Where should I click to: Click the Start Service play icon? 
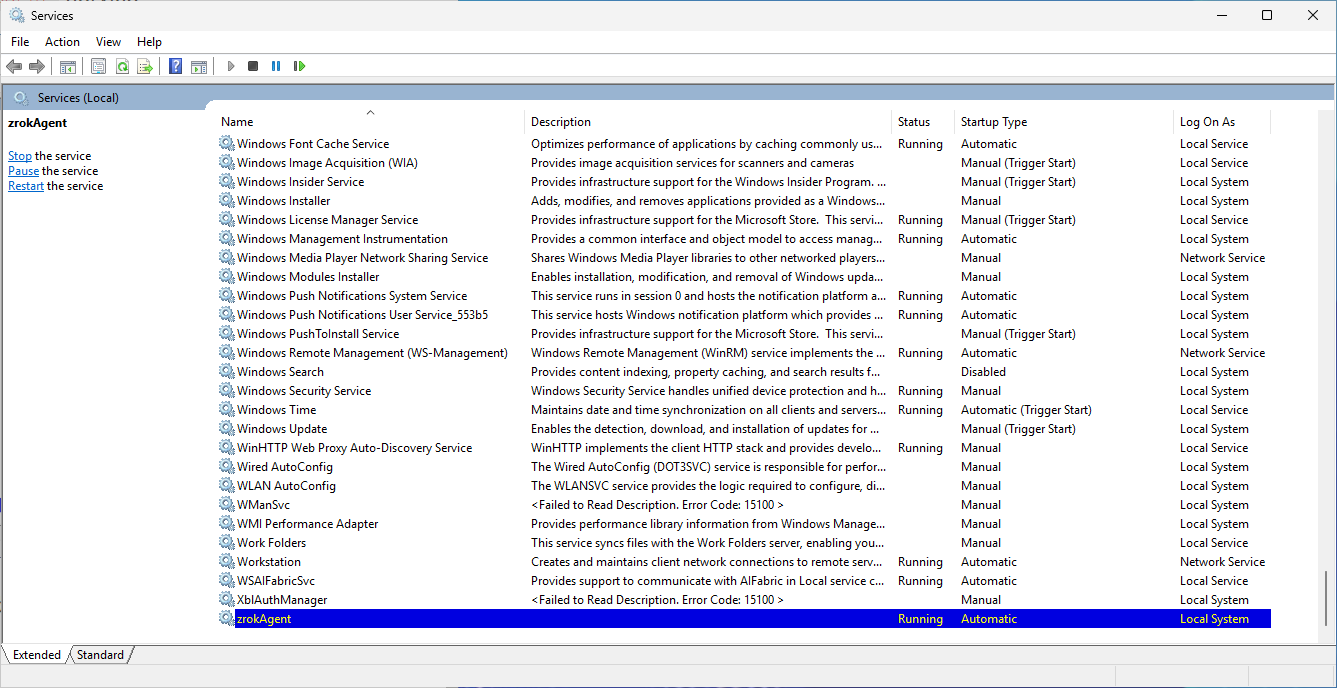(x=231, y=66)
